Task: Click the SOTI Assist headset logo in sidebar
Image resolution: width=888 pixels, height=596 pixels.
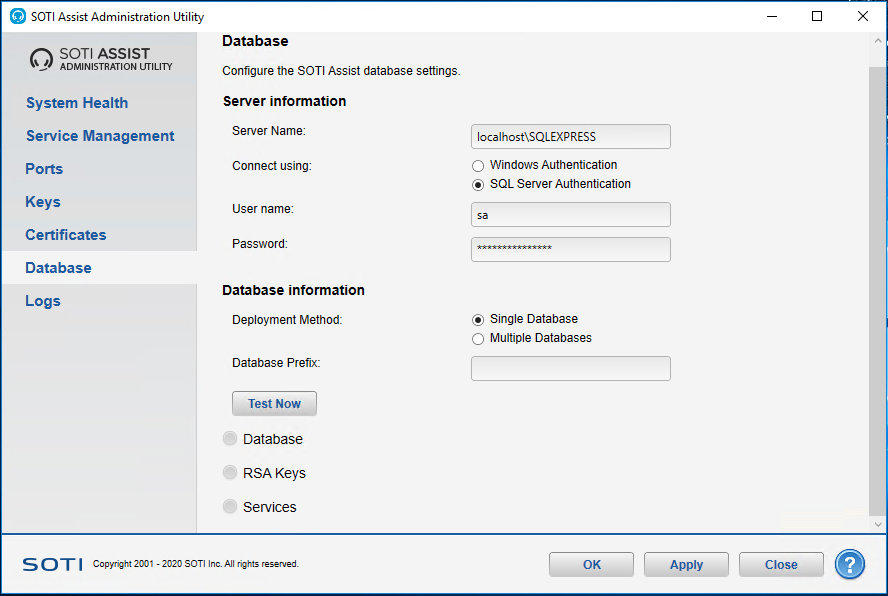Action: point(41,59)
